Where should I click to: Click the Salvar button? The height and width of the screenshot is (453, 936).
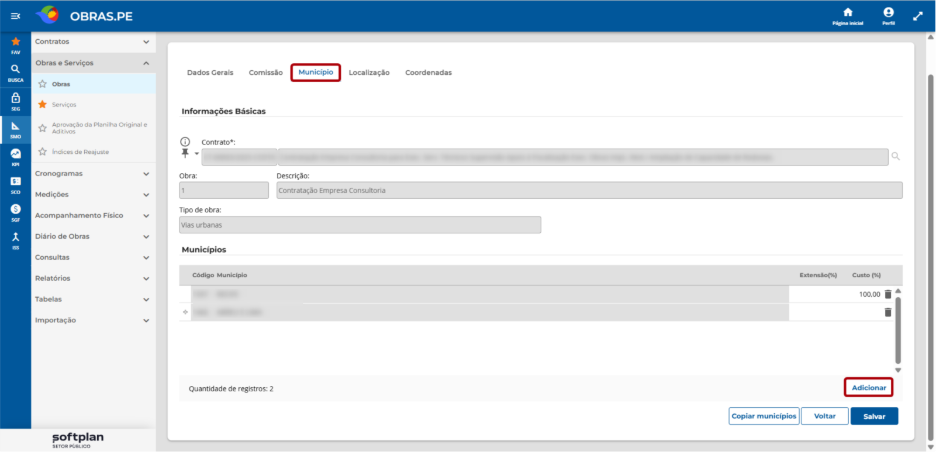click(x=874, y=416)
